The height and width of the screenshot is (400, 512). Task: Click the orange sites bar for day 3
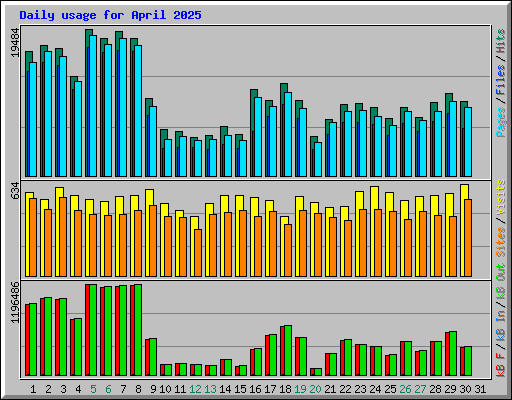[x=63, y=237]
